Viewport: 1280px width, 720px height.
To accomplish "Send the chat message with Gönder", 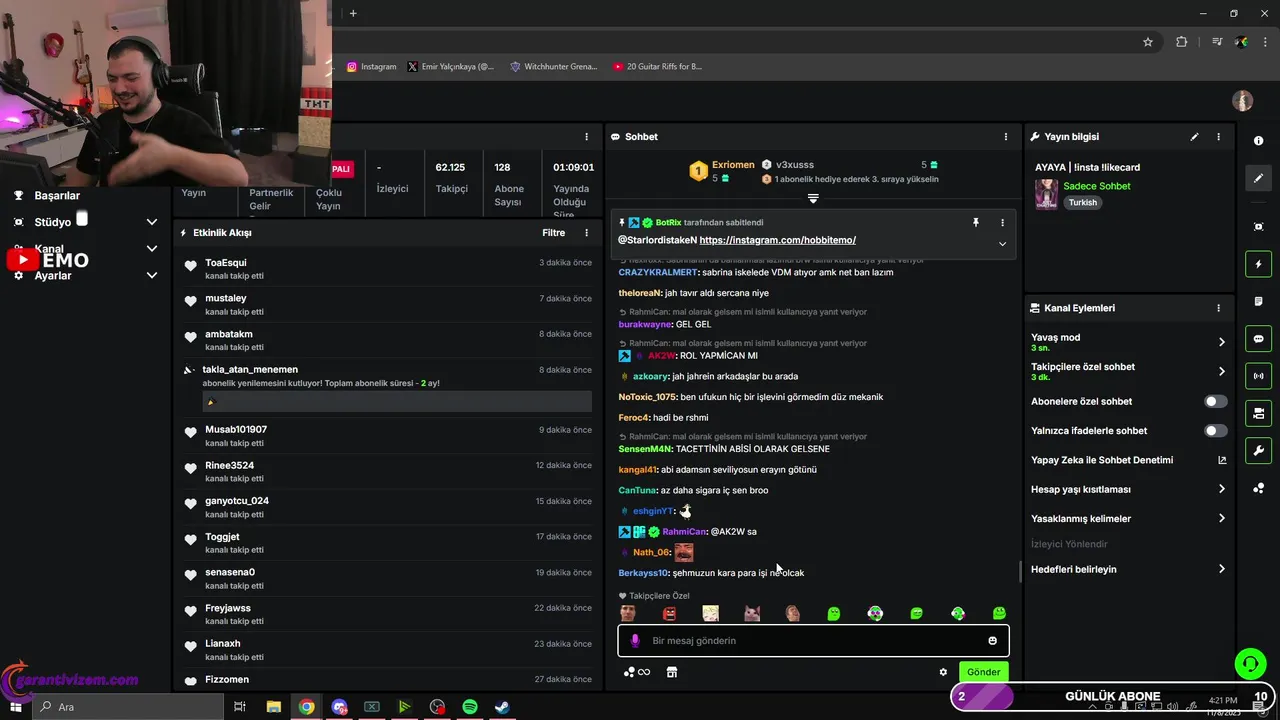I will [x=983, y=672].
